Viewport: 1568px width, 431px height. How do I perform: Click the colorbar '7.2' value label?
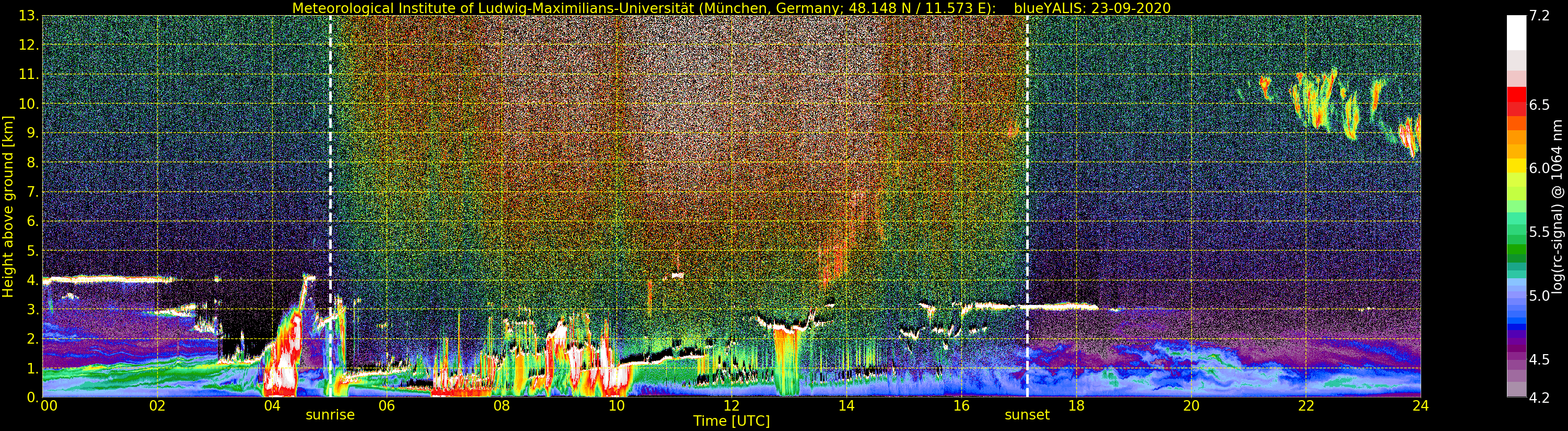point(1539,16)
